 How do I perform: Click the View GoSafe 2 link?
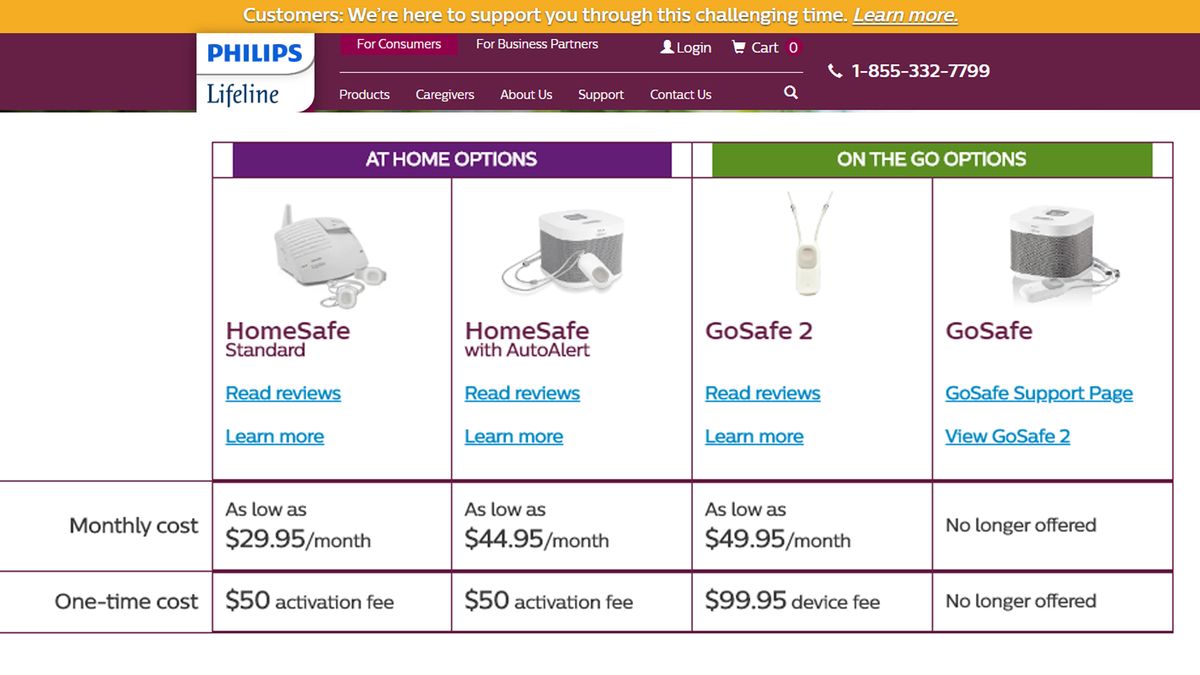(1007, 436)
